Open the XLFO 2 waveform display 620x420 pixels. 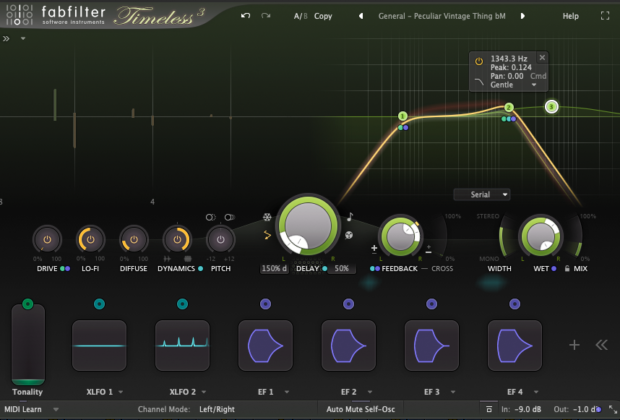coord(182,346)
